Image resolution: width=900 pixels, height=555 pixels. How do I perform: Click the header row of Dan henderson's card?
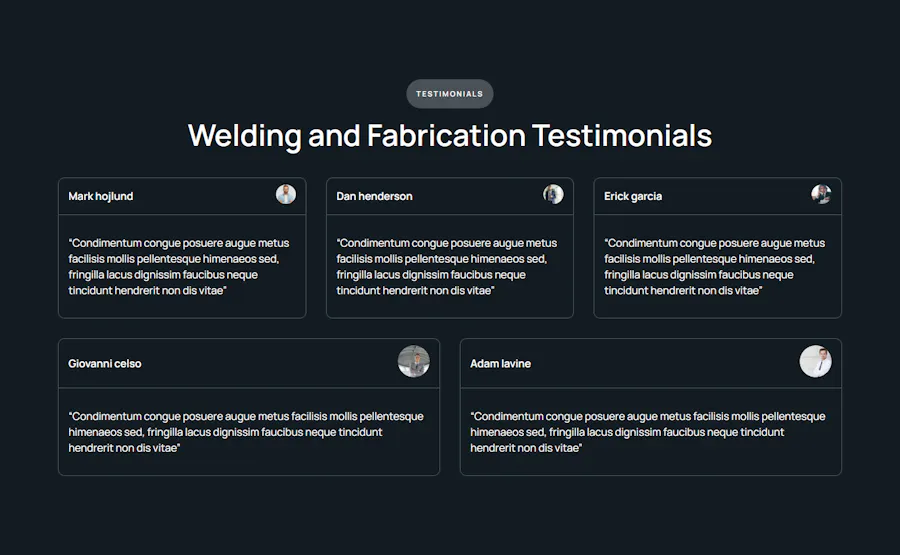[x=450, y=196]
